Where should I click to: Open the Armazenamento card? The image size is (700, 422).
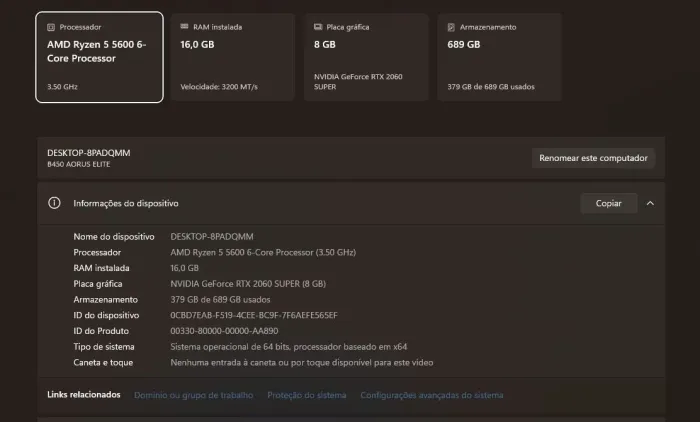click(x=499, y=57)
